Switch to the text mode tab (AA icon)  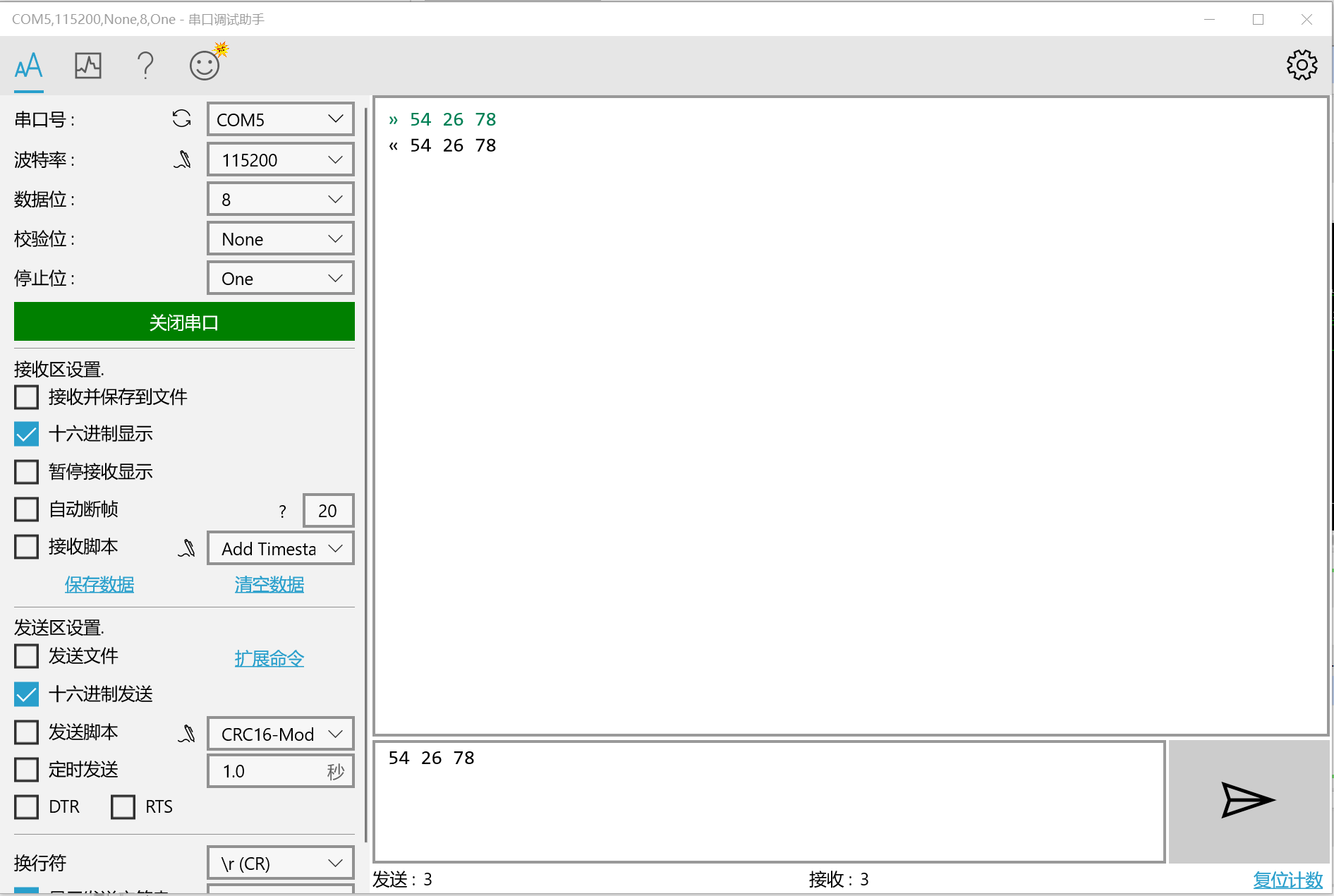[29, 66]
